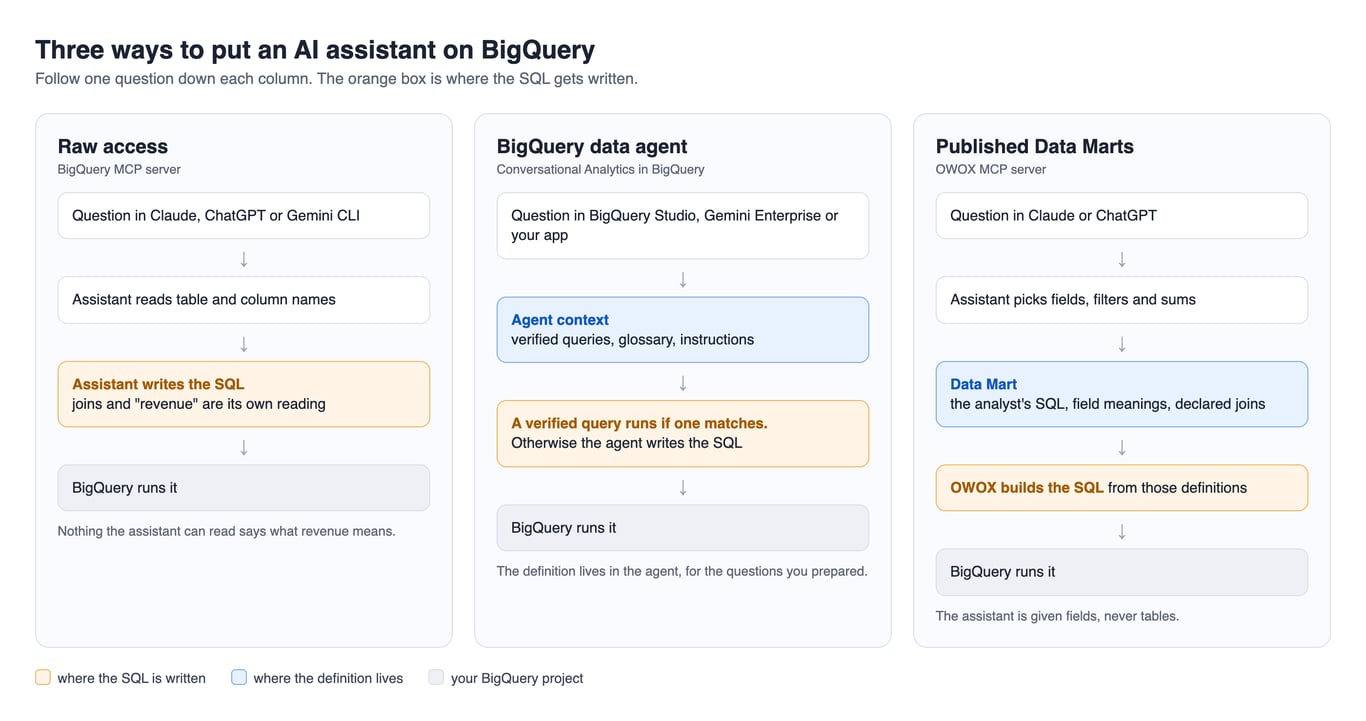Select the 'Assistant reads table and column names' box

click(x=244, y=300)
